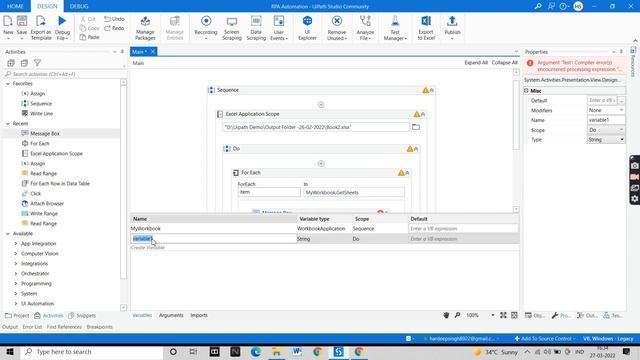This screenshot has width=640, height=360.
Task: Open Microsoft Word from taskbar
Action: coord(297,351)
